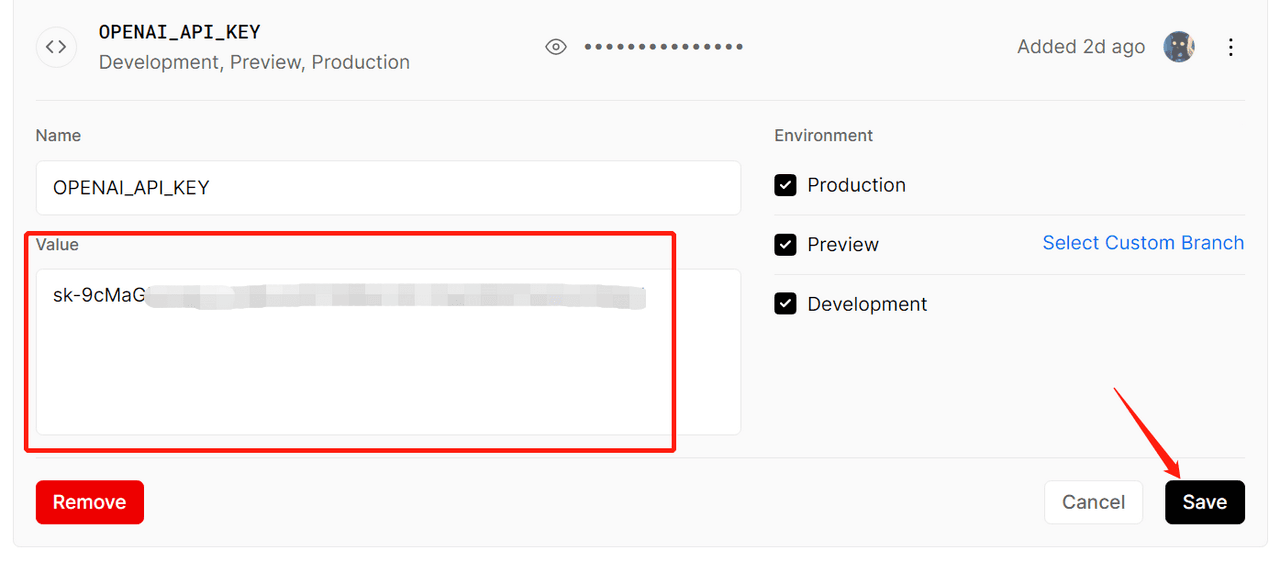Click the Added 2d ago timestamp
This screenshot has width=1280, height=561.
1080,47
